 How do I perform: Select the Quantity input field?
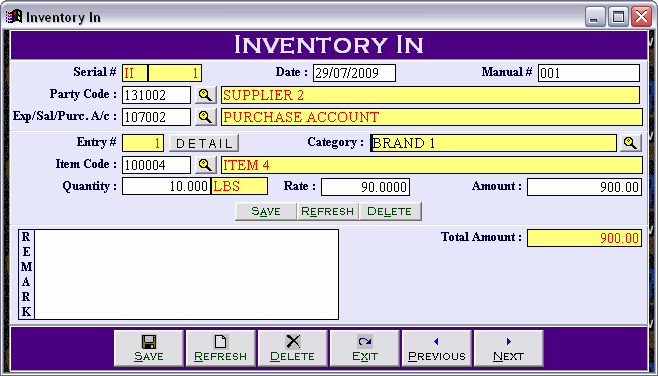(166, 186)
